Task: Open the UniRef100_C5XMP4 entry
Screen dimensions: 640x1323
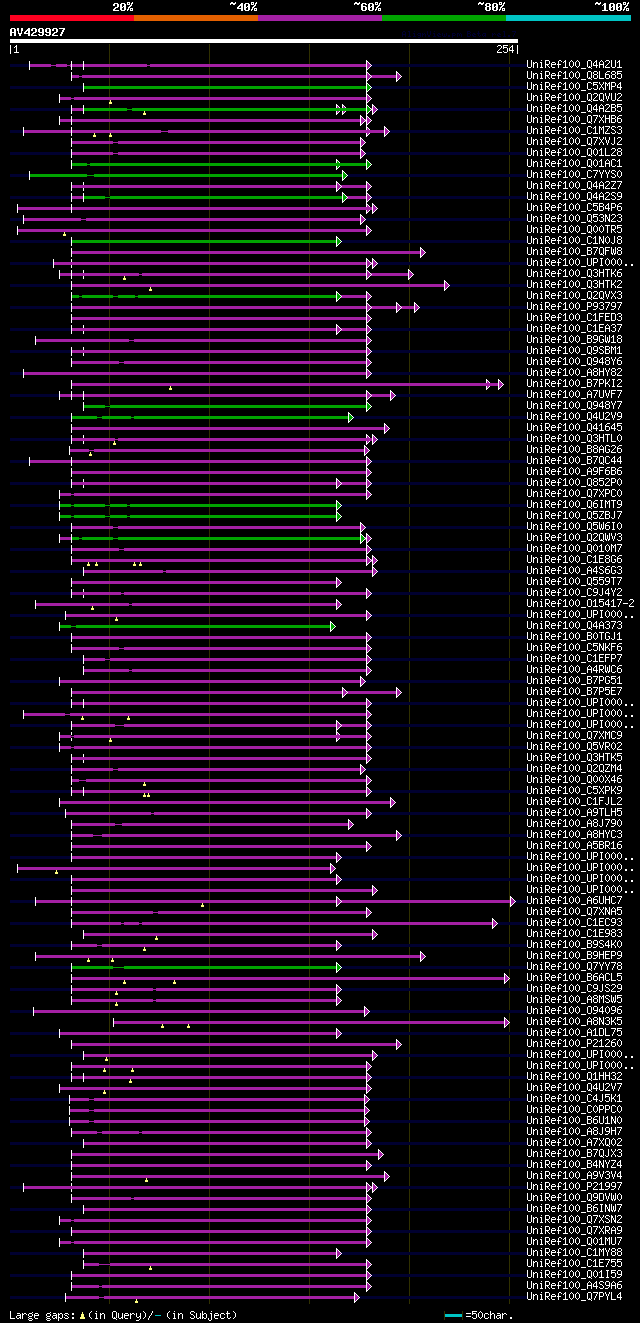Action: (x=575, y=86)
